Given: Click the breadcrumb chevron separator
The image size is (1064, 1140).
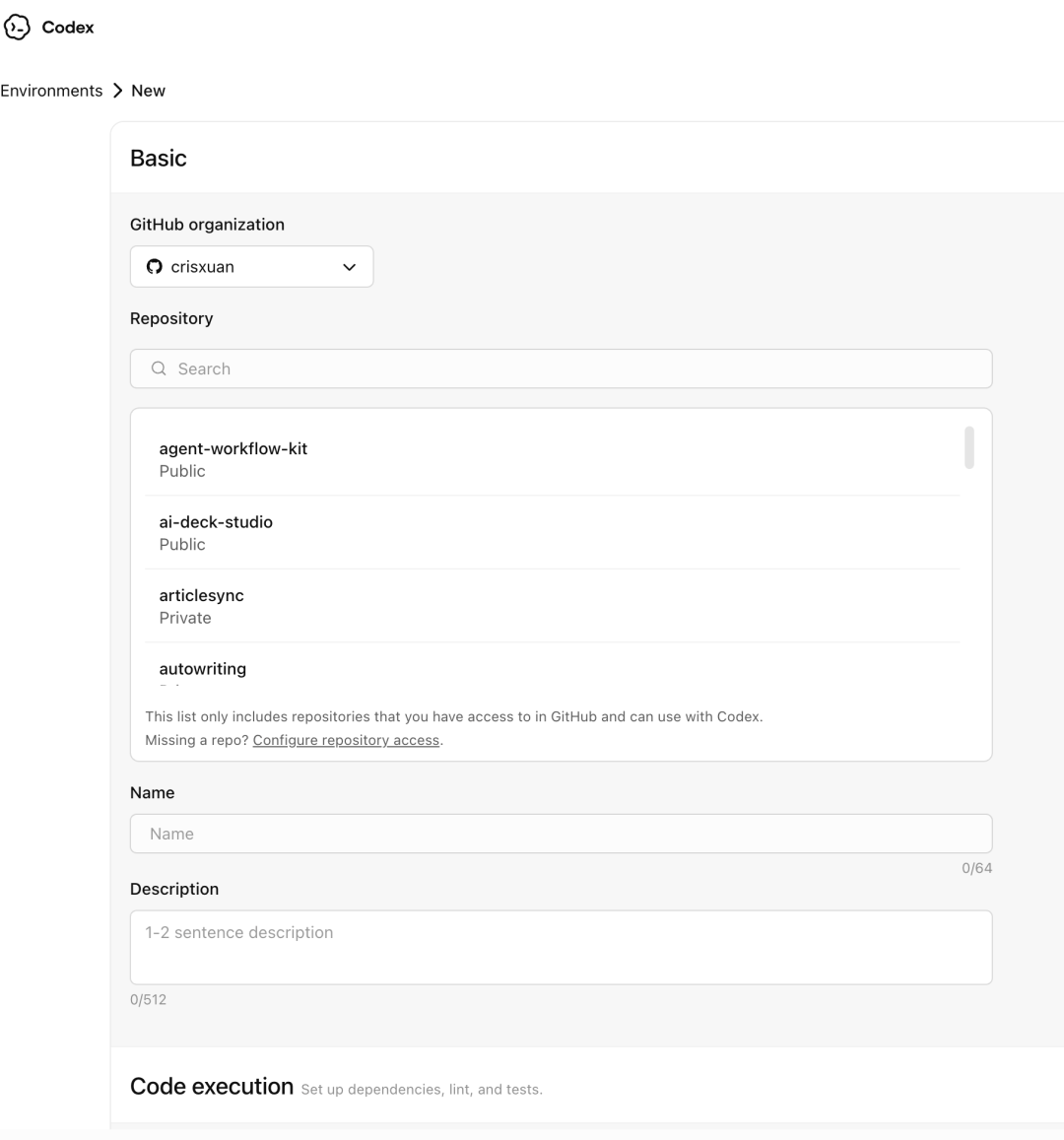Looking at the screenshot, I should pyautogui.click(x=118, y=91).
